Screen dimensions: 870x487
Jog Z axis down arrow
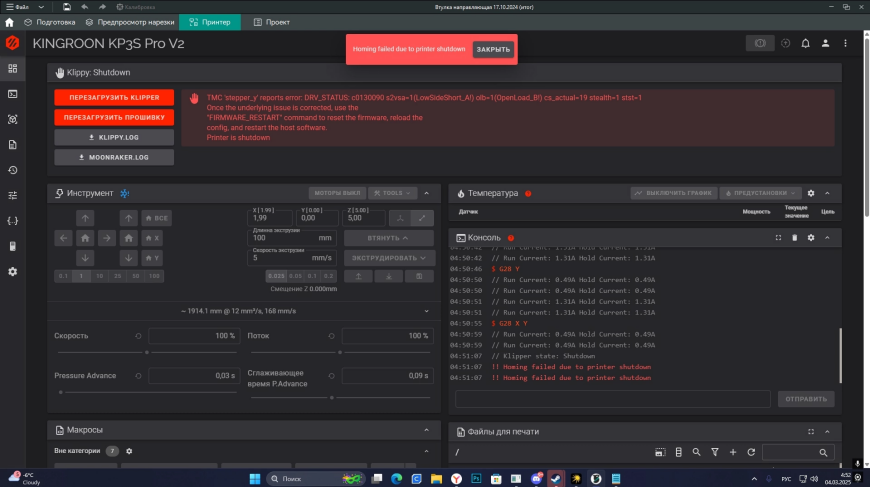coord(129,258)
